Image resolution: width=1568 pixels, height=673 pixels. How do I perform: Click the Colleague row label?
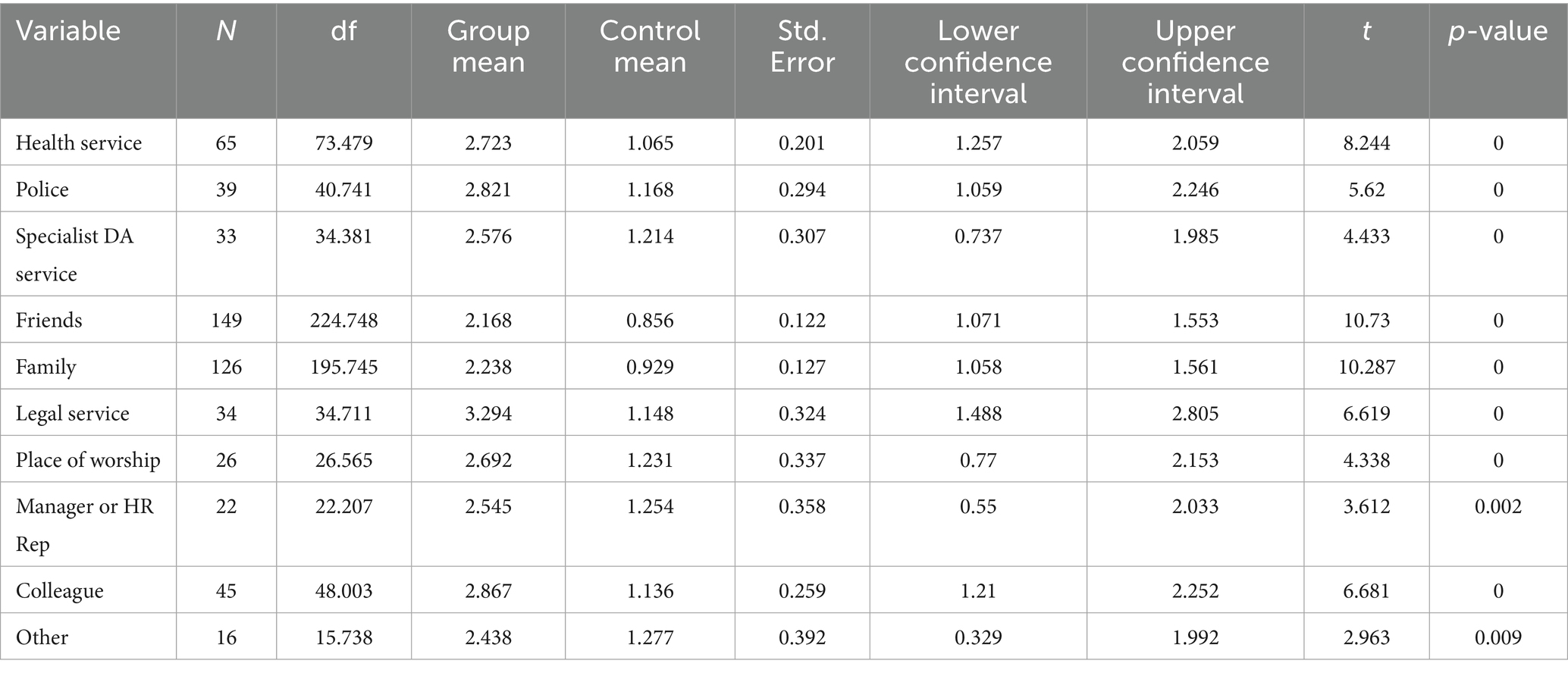60,590
